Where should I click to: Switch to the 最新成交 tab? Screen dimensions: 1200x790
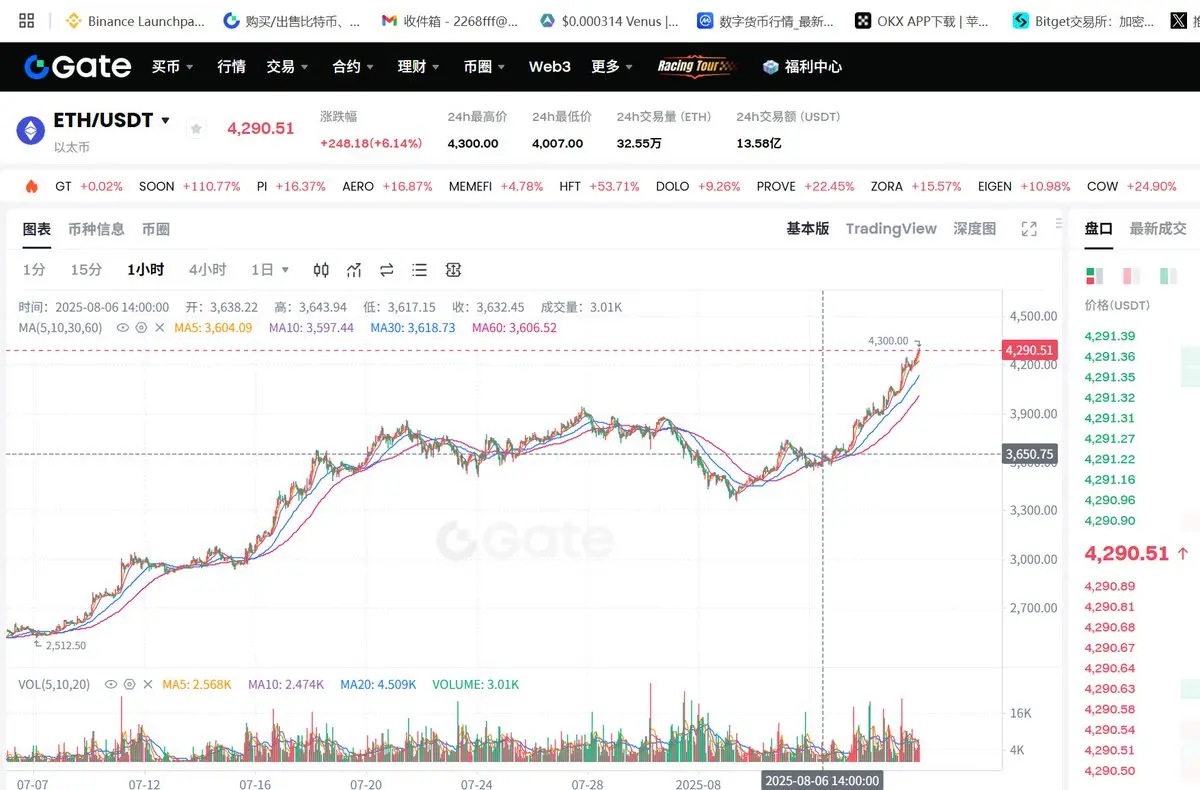(1158, 229)
